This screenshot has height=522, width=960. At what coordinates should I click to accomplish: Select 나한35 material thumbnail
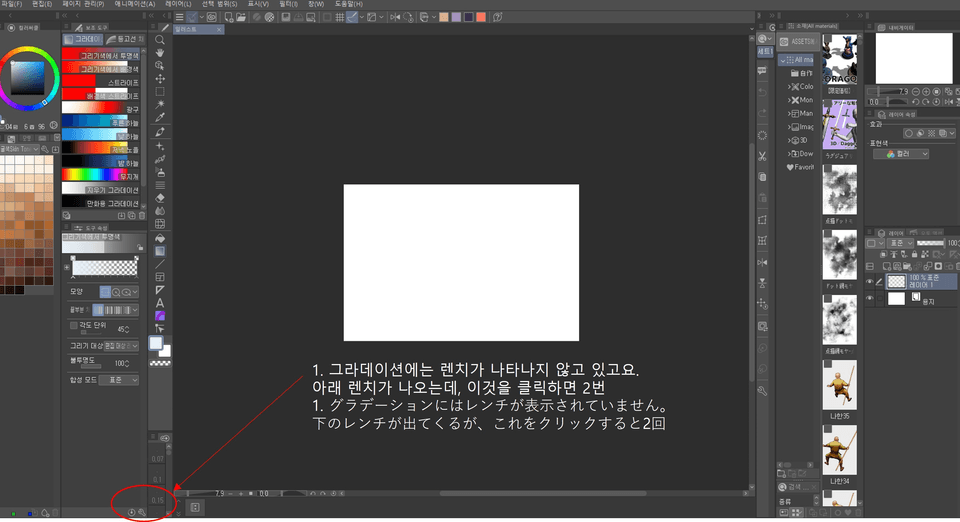(839, 385)
